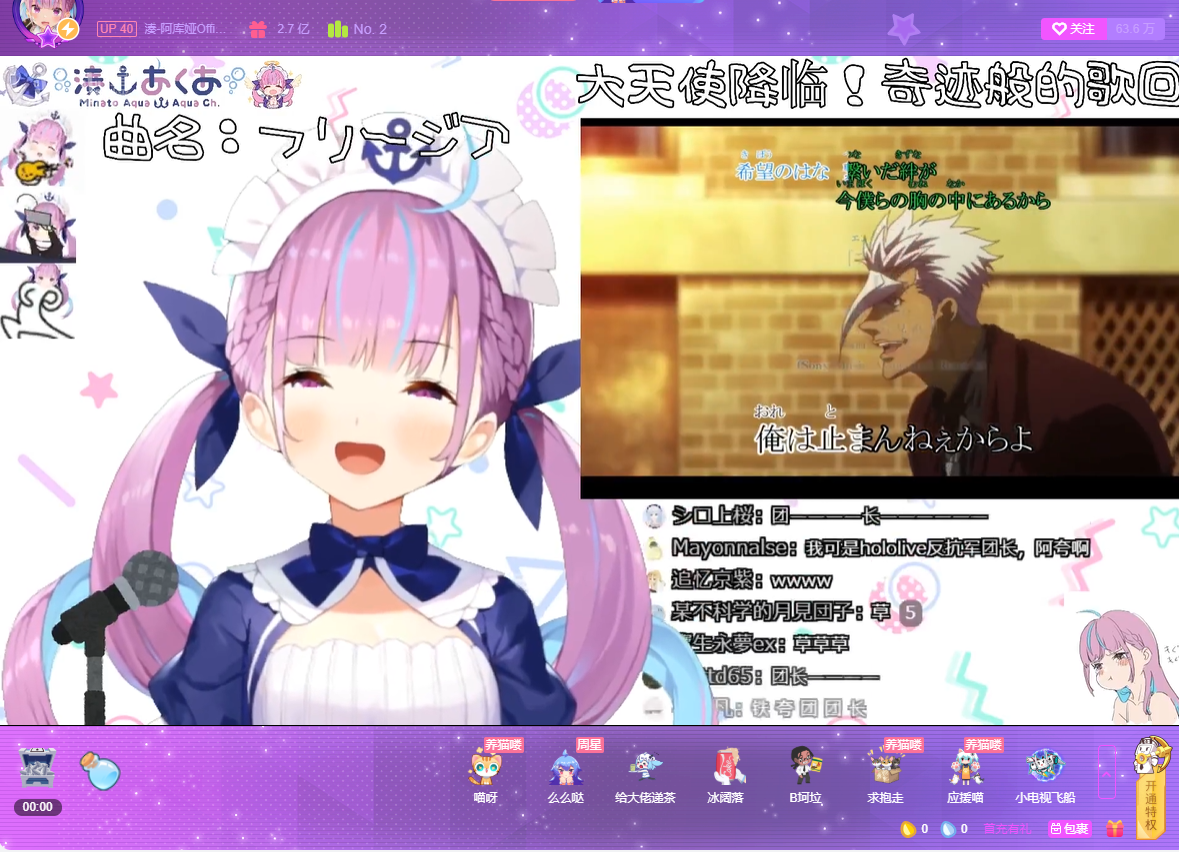The width and height of the screenshot is (1179, 852).
Task: Click the gold coin balance icon
Action: coord(908,829)
